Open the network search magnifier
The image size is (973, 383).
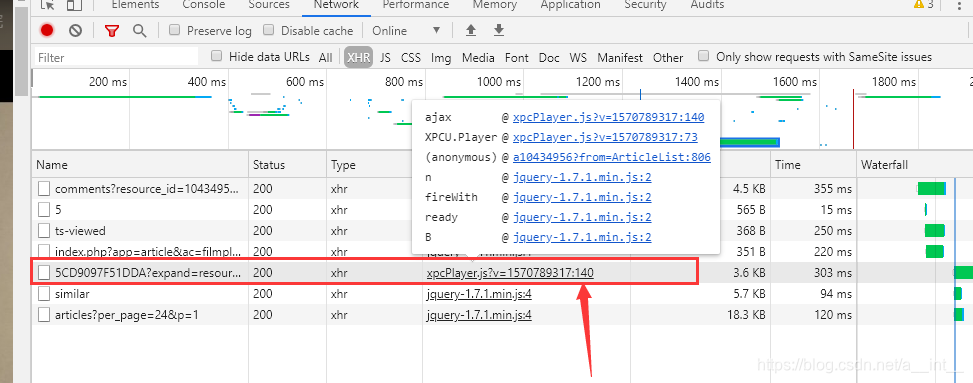coord(140,30)
